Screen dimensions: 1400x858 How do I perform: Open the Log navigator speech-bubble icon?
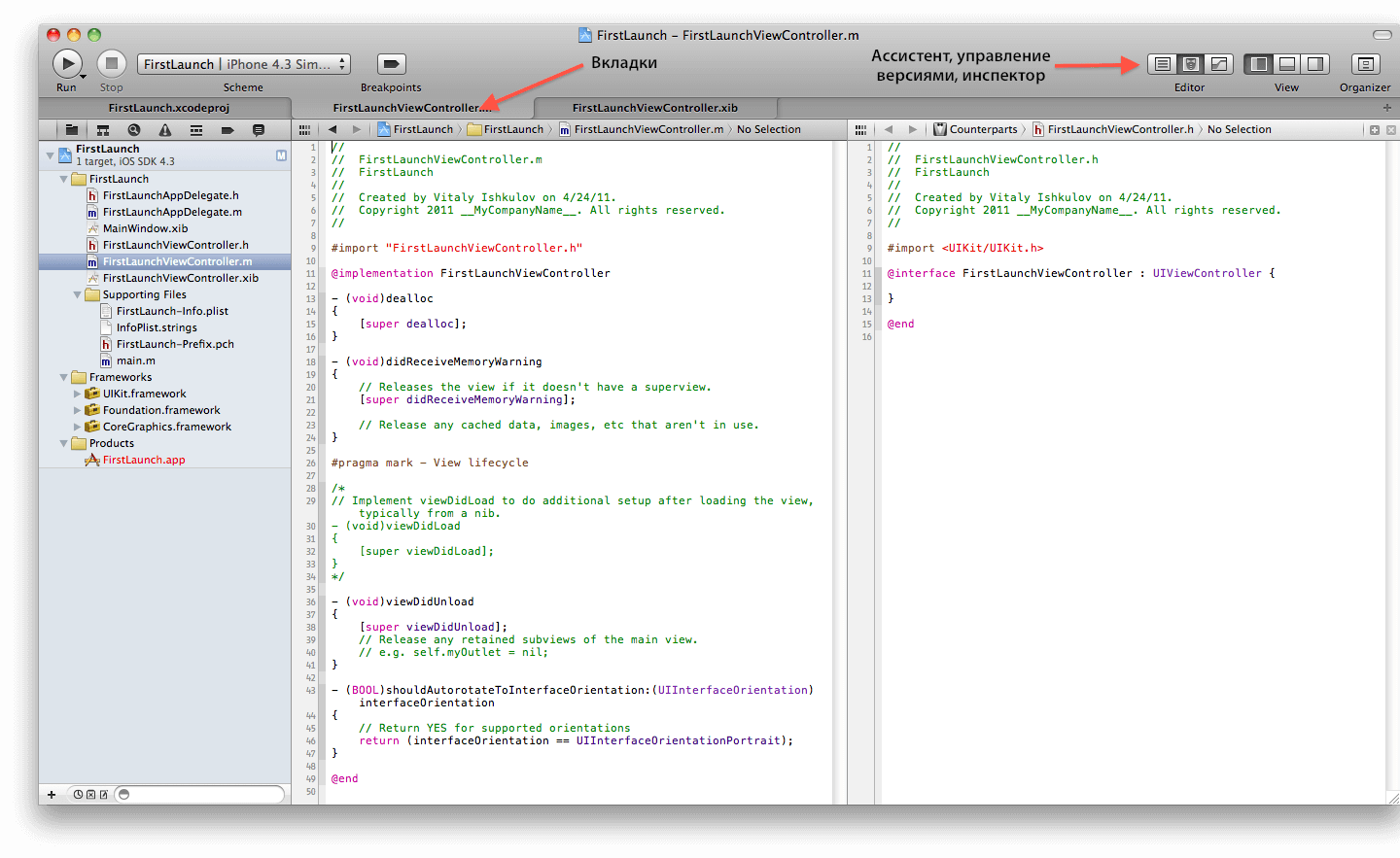tap(259, 129)
